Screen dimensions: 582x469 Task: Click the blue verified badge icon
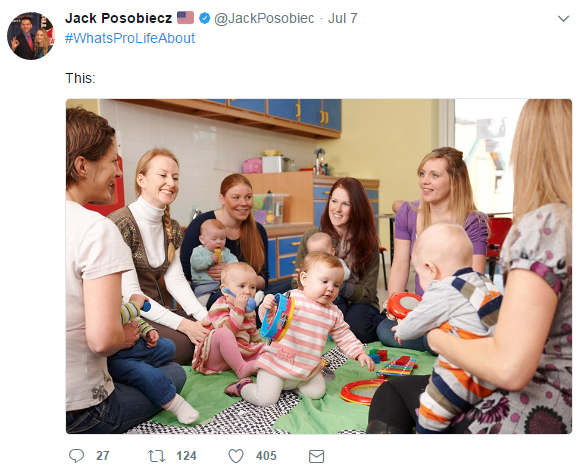click(205, 18)
